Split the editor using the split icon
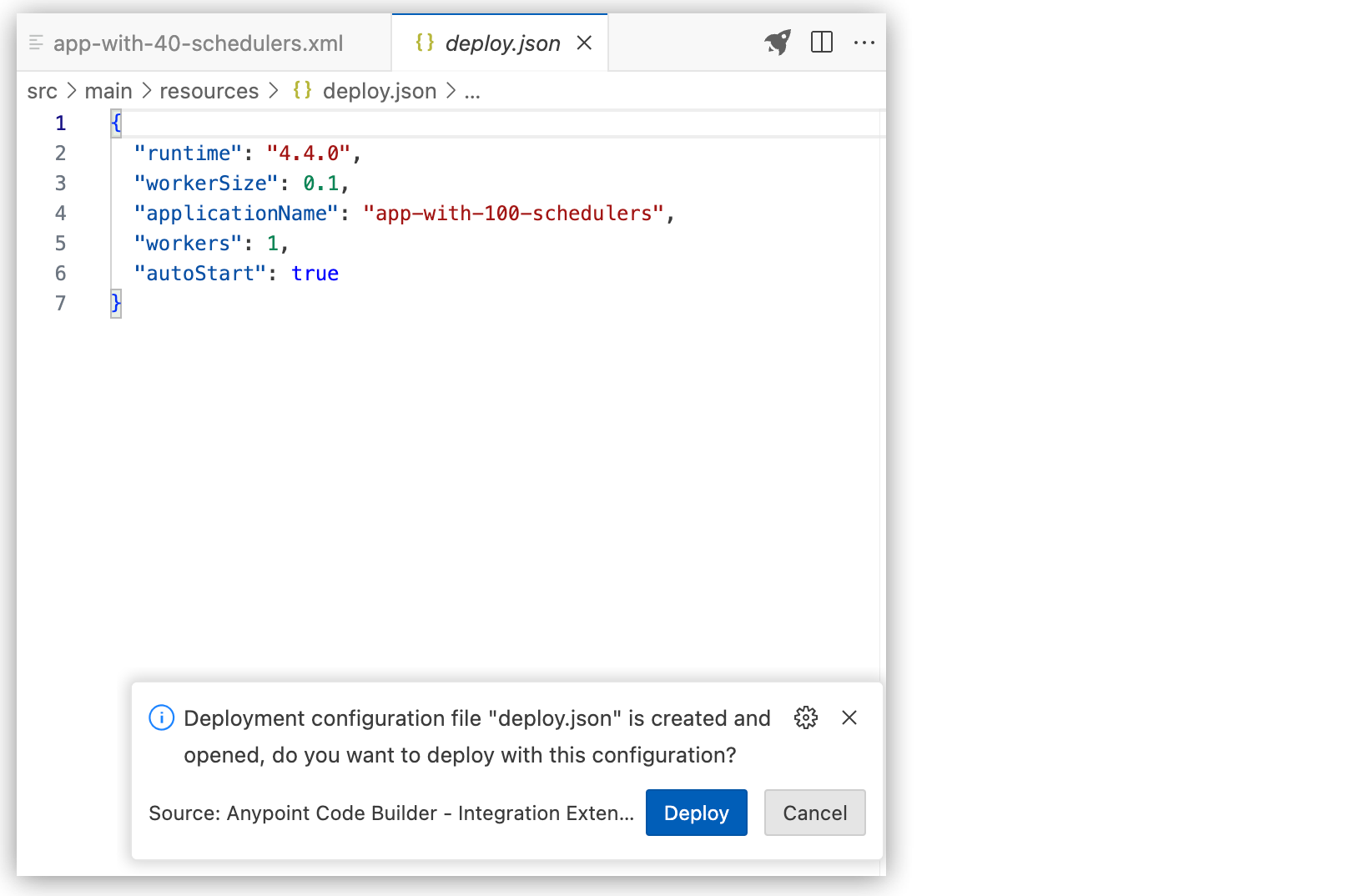 (x=822, y=42)
